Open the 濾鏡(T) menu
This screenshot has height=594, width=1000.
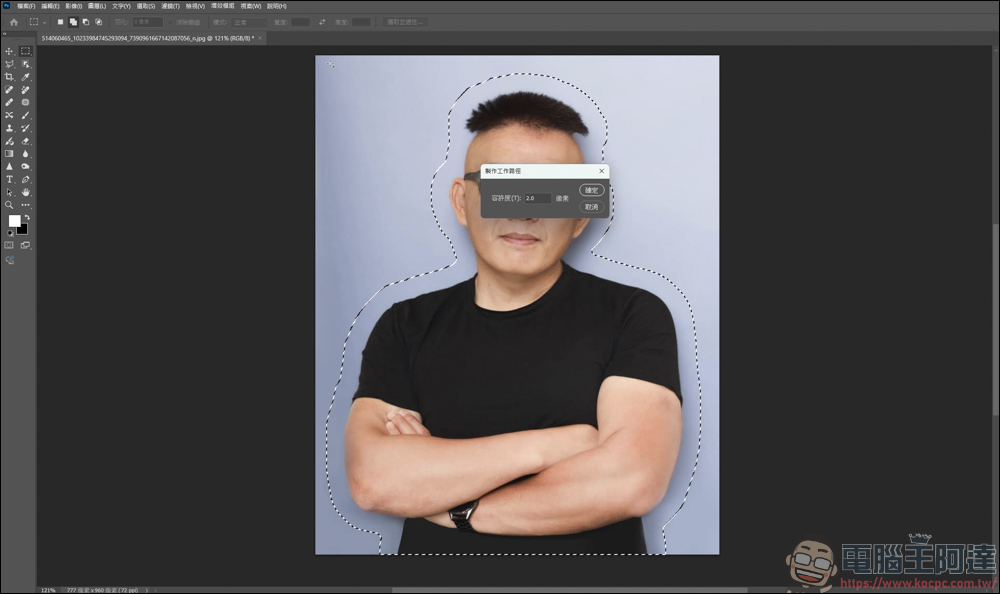[x=170, y=6]
